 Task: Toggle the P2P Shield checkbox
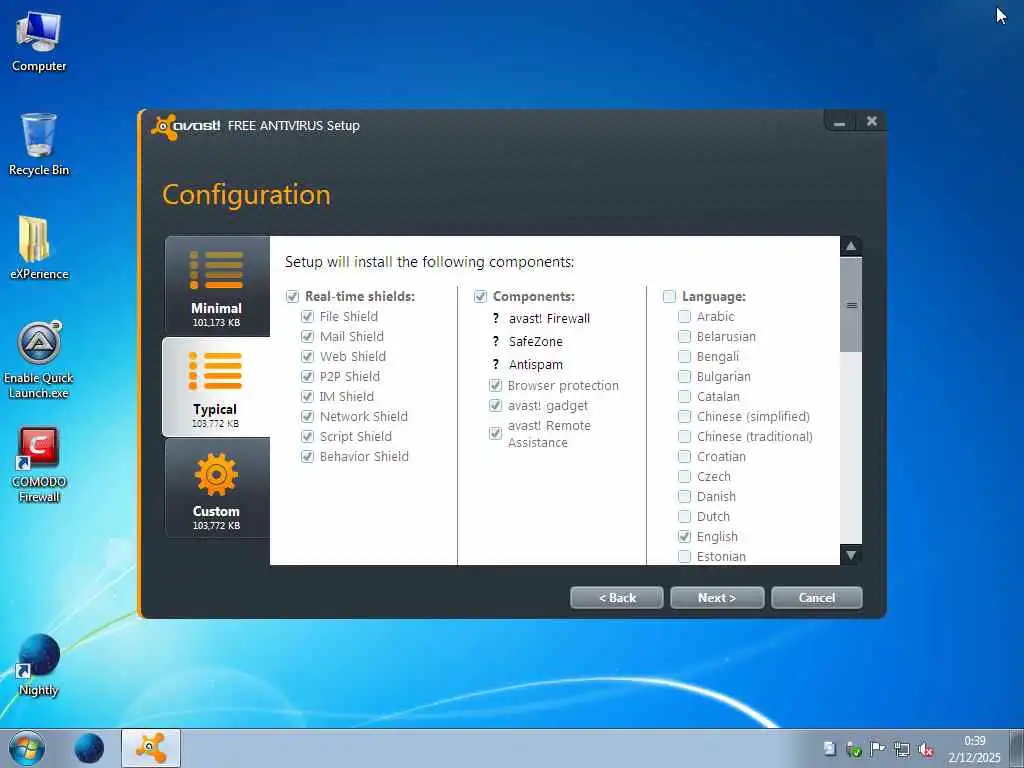pyautogui.click(x=308, y=376)
